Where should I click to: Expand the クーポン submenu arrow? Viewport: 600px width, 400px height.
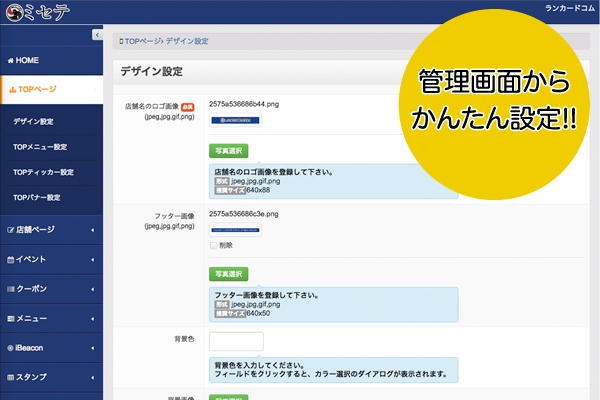pos(92,289)
